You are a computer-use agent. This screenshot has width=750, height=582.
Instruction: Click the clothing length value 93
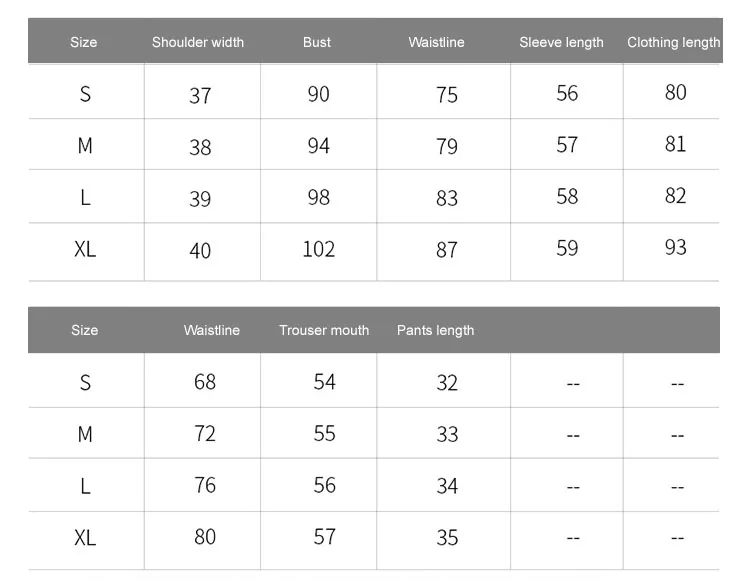pos(676,247)
